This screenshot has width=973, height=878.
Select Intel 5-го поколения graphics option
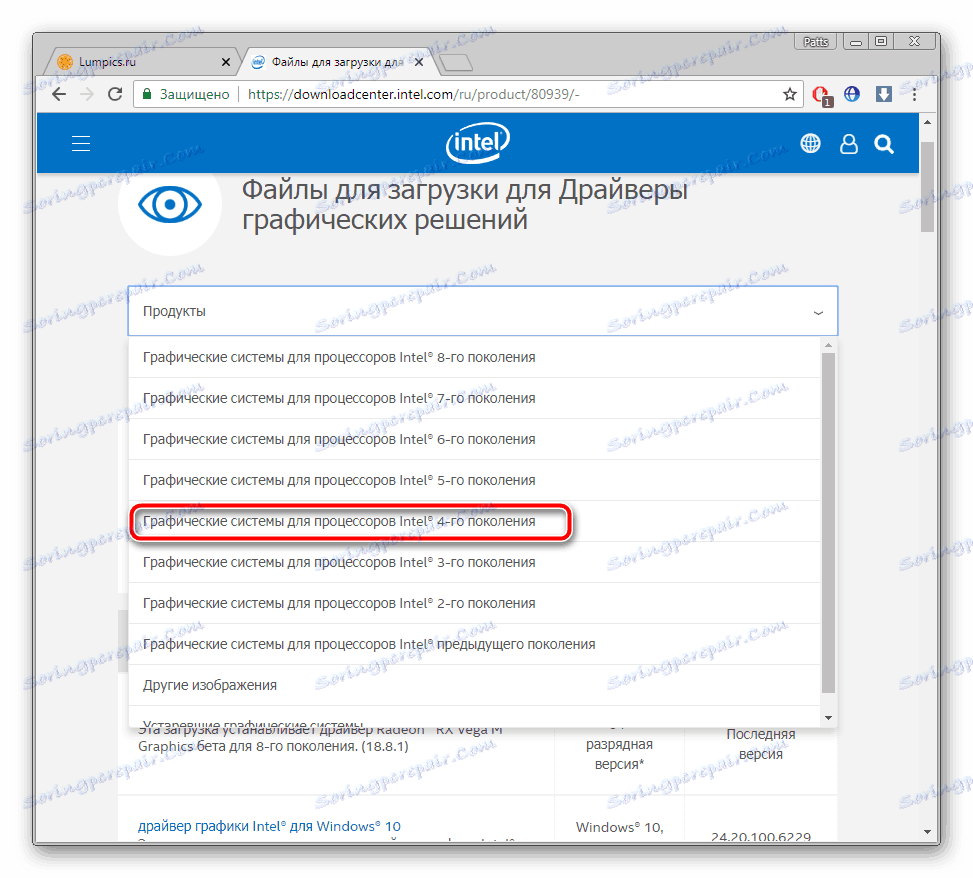click(474, 480)
